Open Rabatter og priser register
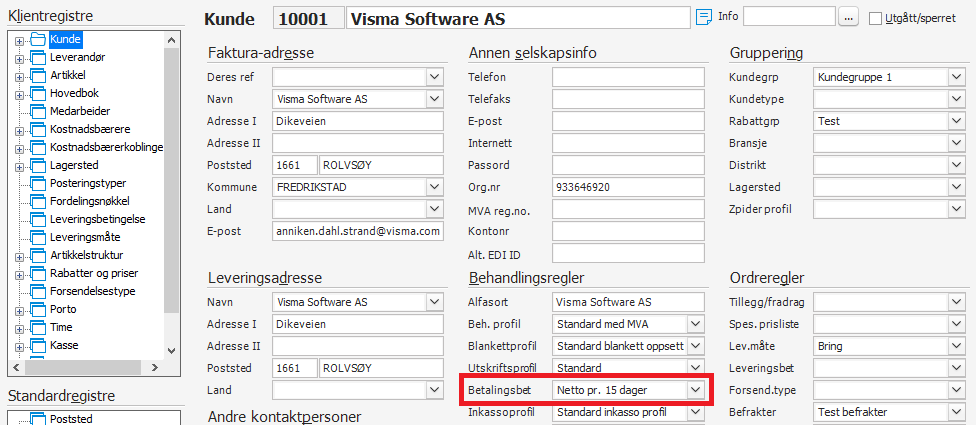 click(x=94, y=274)
